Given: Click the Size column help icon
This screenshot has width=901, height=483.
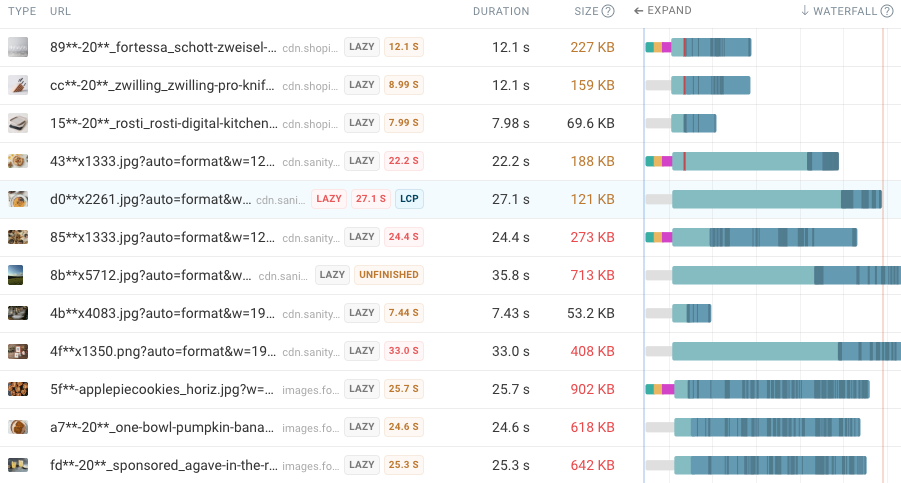Looking at the screenshot, I should (608, 12).
